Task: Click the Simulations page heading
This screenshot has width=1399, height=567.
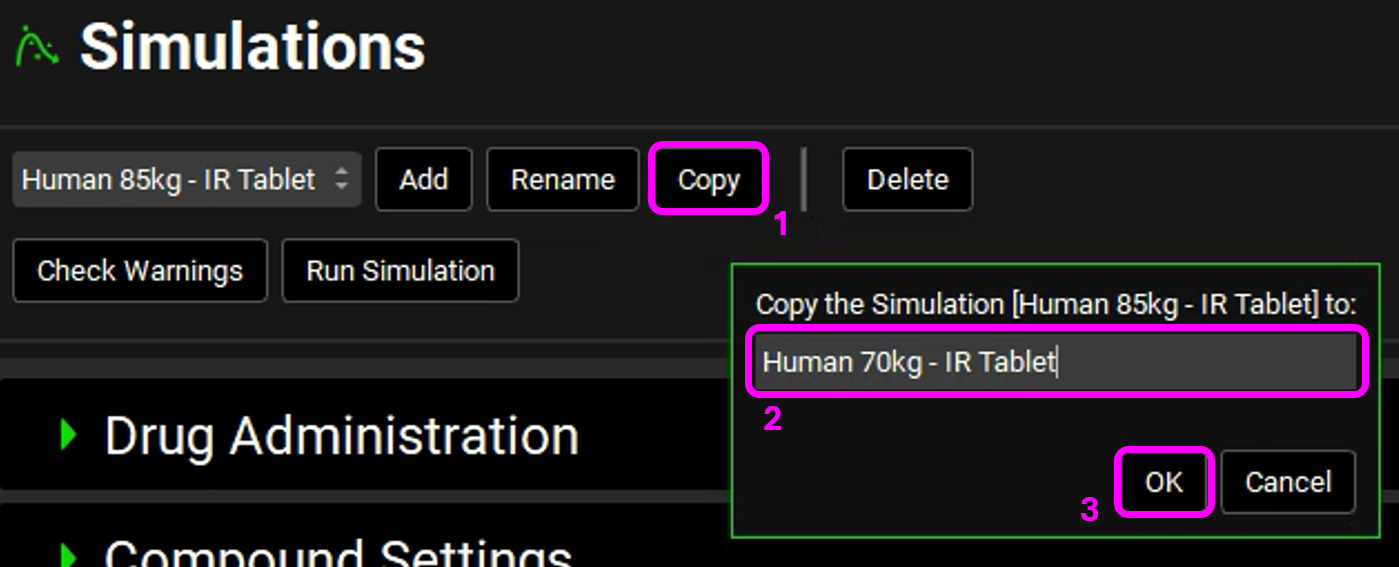Action: pyautogui.click(x=252, y=47)
